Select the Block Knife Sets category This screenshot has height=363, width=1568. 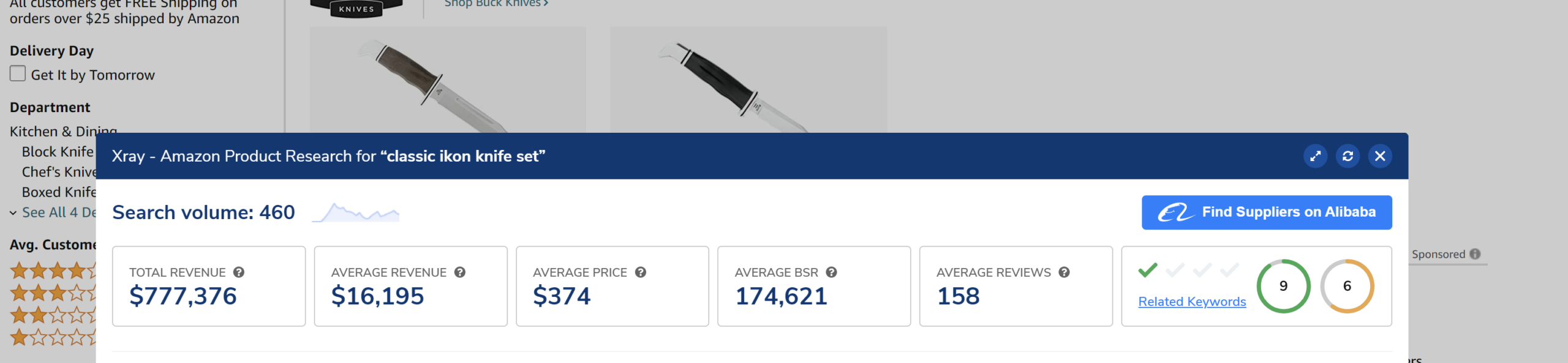(x=58, y=152)
